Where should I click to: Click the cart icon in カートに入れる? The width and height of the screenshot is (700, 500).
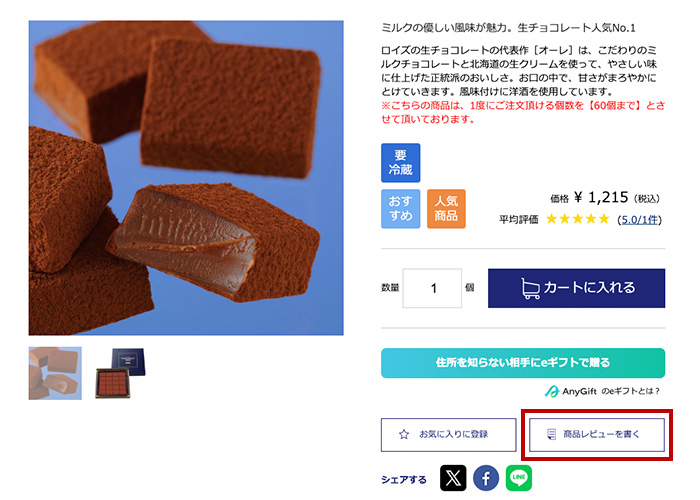[530, 288]
